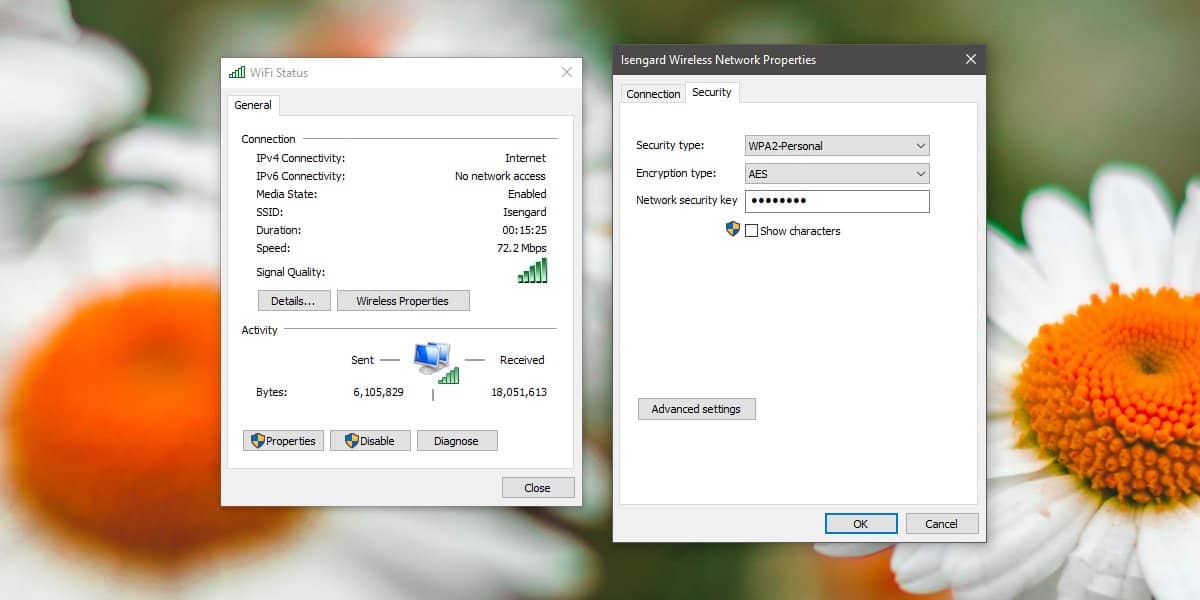1200x600 pixels.
Task: Click the shield icon next to Disable
Action: 351,440
